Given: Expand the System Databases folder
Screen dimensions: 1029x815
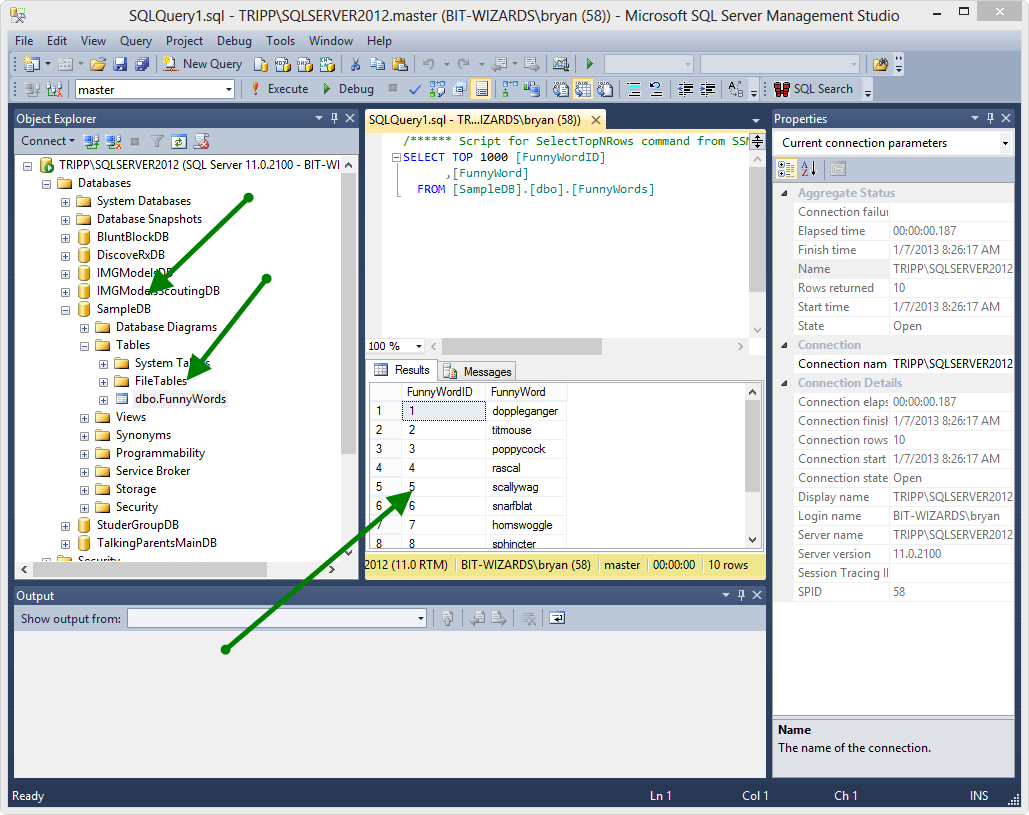Looking at the screenshot, I should coord(66,202).
